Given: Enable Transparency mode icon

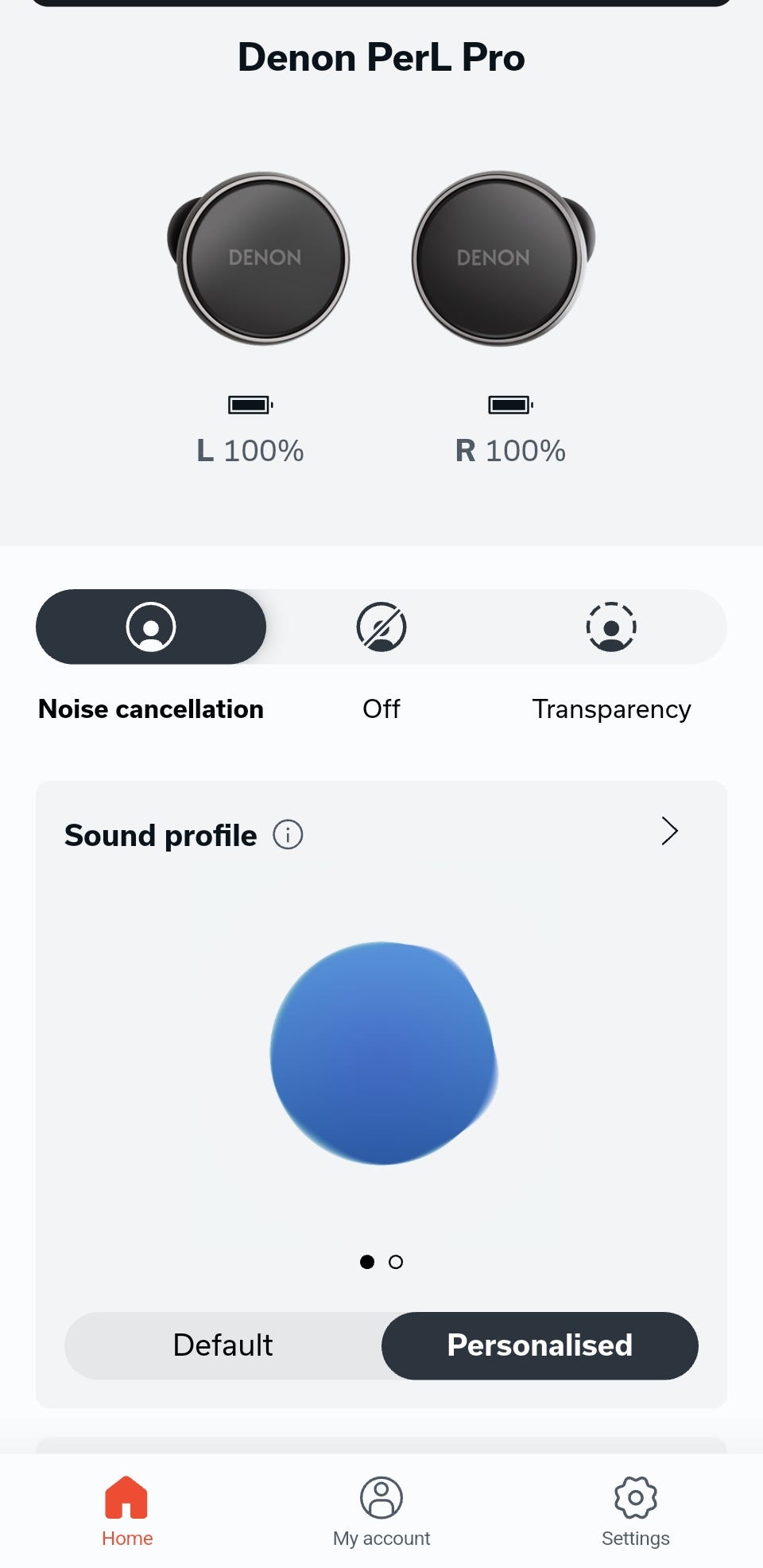Looking at the screenshot, I should pos(611,627).
